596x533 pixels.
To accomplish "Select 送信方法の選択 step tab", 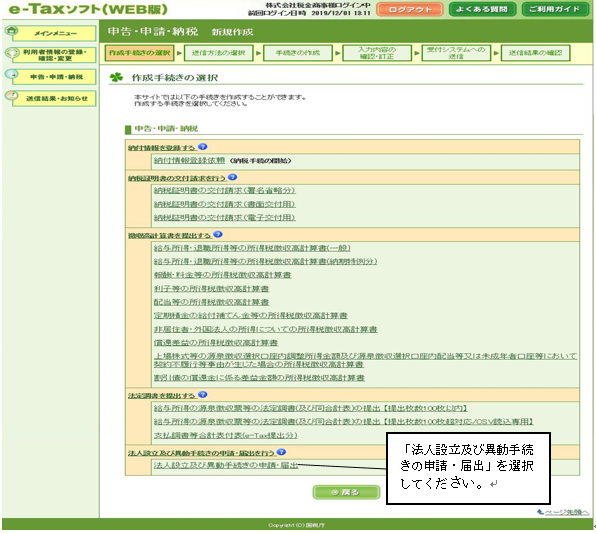I will coord(219,53).
